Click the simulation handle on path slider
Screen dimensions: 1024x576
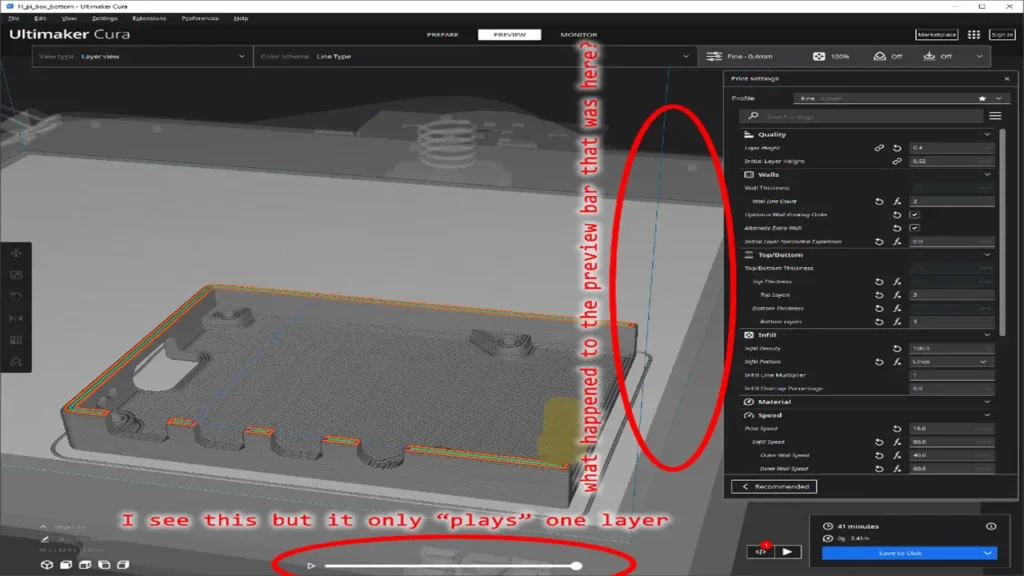click(x=576, y=566)
